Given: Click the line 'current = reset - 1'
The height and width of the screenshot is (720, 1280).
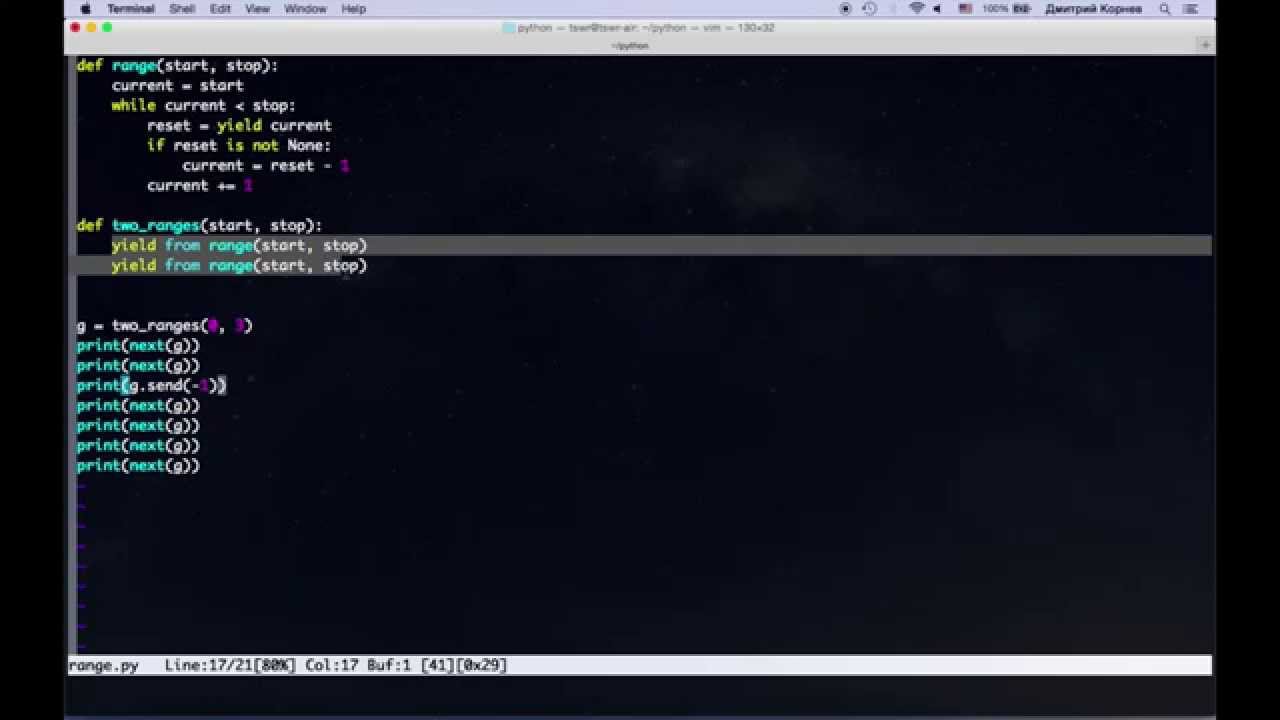Looking at the screenshot, I should [265, 165].
